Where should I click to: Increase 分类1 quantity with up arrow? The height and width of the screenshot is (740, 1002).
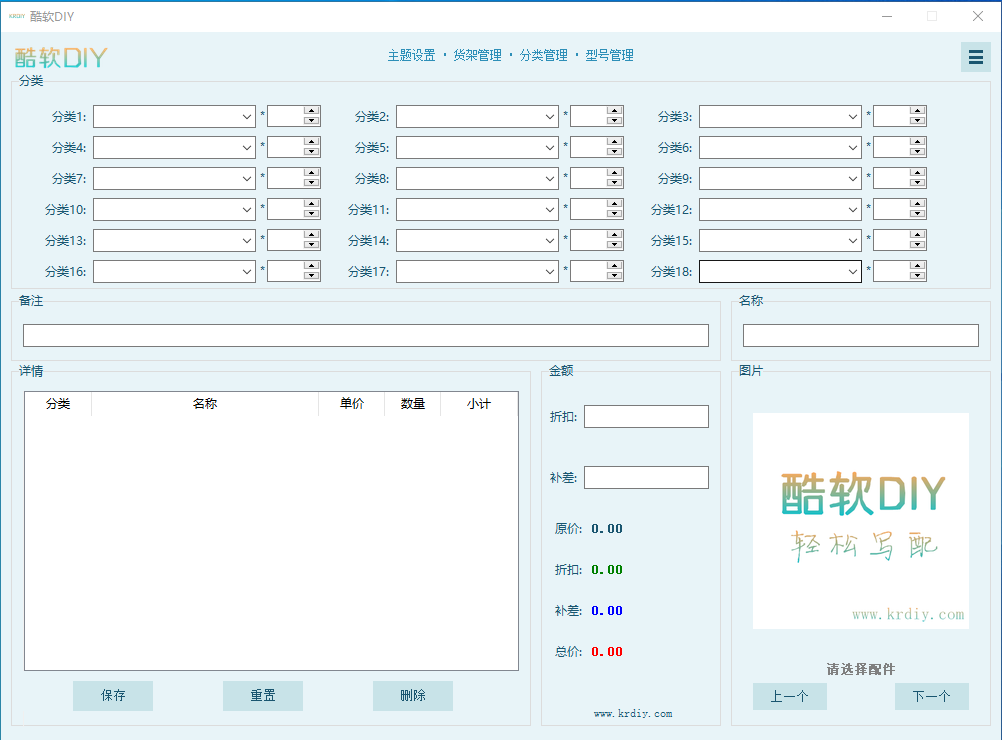(311, 111)
